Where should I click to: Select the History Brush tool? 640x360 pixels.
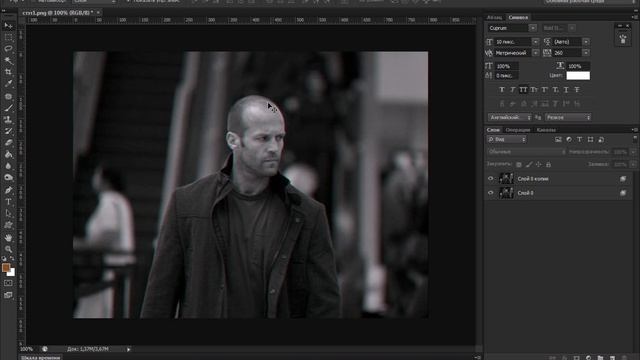pyautogui.click(x=8, y=131)
